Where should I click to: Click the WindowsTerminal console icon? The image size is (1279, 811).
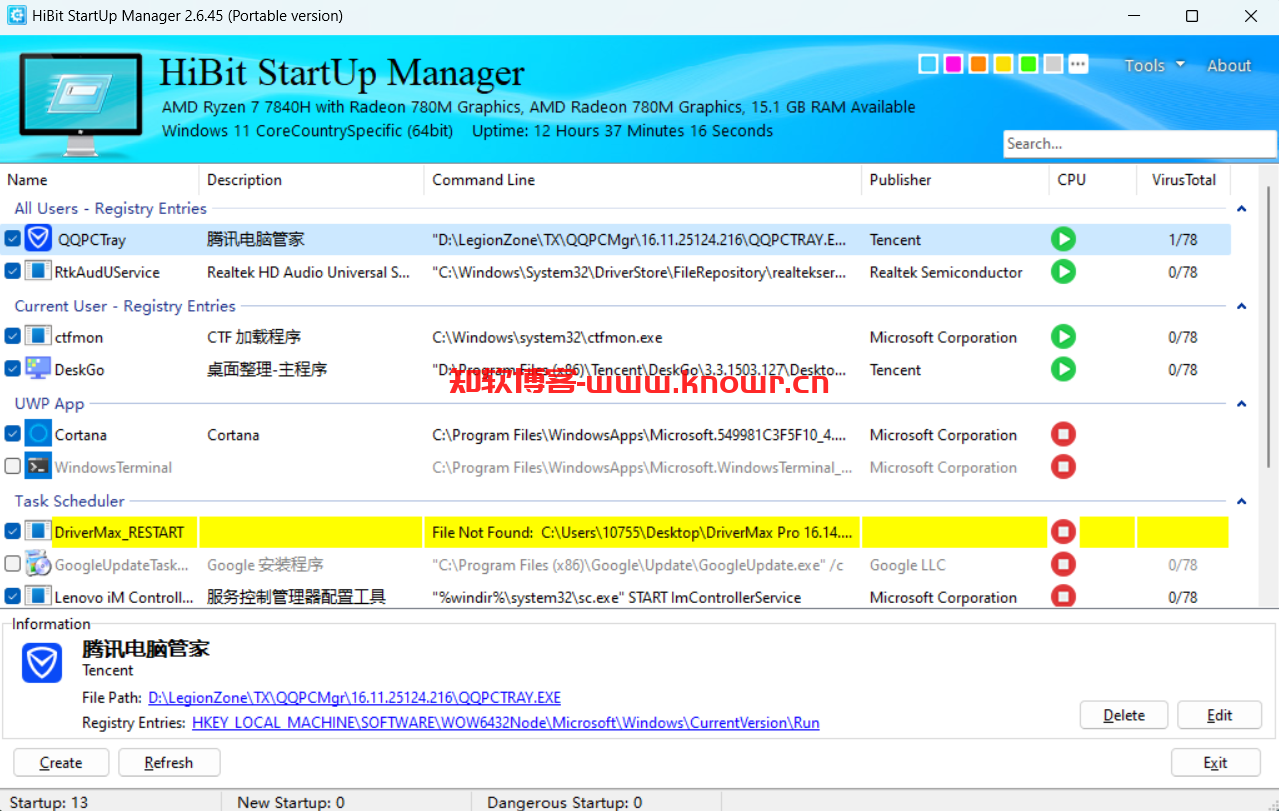[x=38, y=467]
